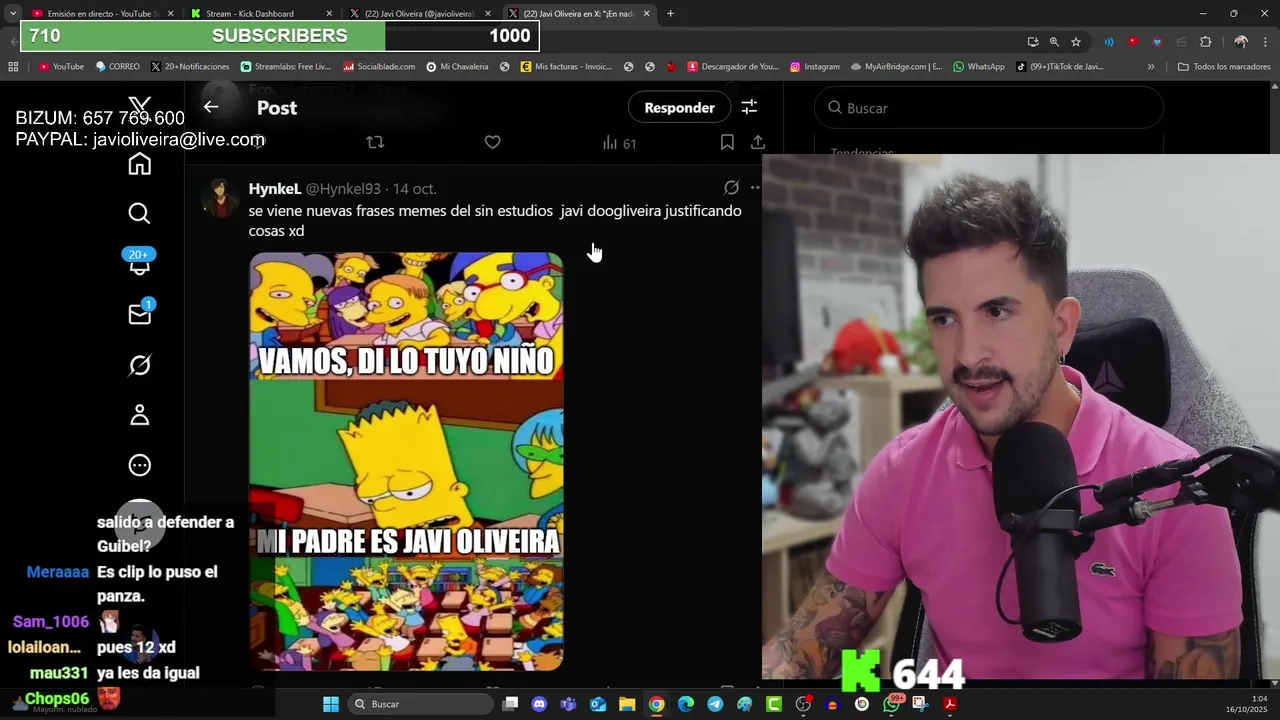Click the Responder button
The width and height of the screenshot is (1280, 720).
coord(679,107)
